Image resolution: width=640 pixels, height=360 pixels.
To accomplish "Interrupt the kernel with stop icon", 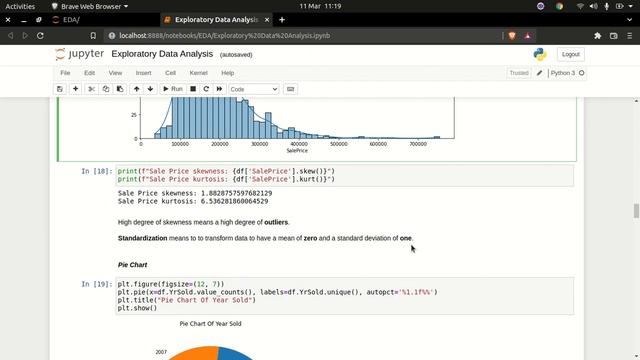I will [x=193, y=89].
